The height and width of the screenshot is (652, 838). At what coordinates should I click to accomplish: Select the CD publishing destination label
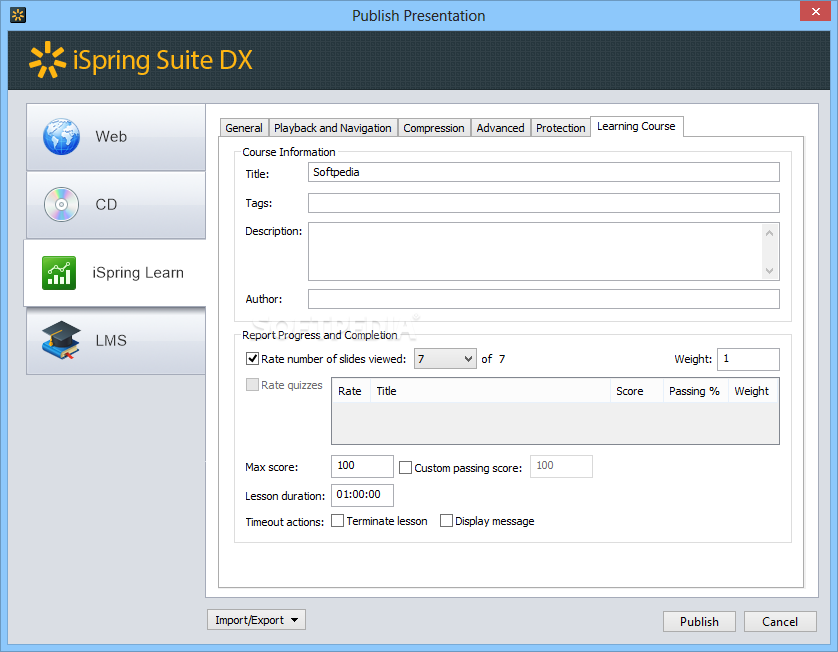(106, 205)
